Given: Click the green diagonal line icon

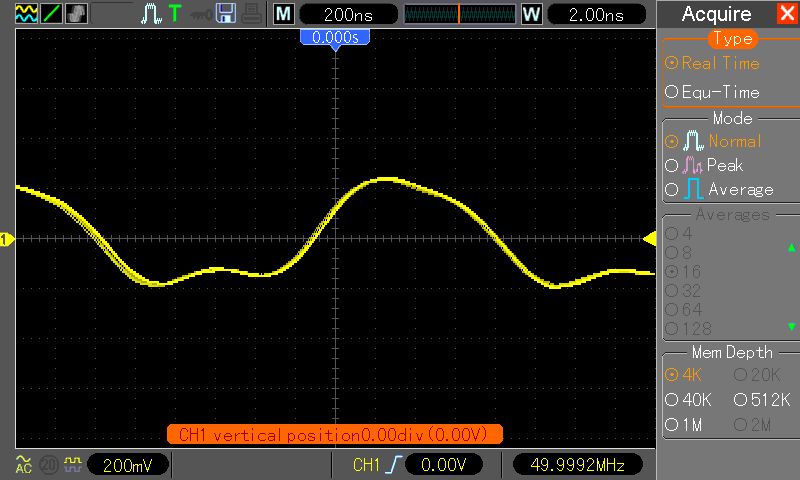Looking at the screenshot, I should click(52, 13).
